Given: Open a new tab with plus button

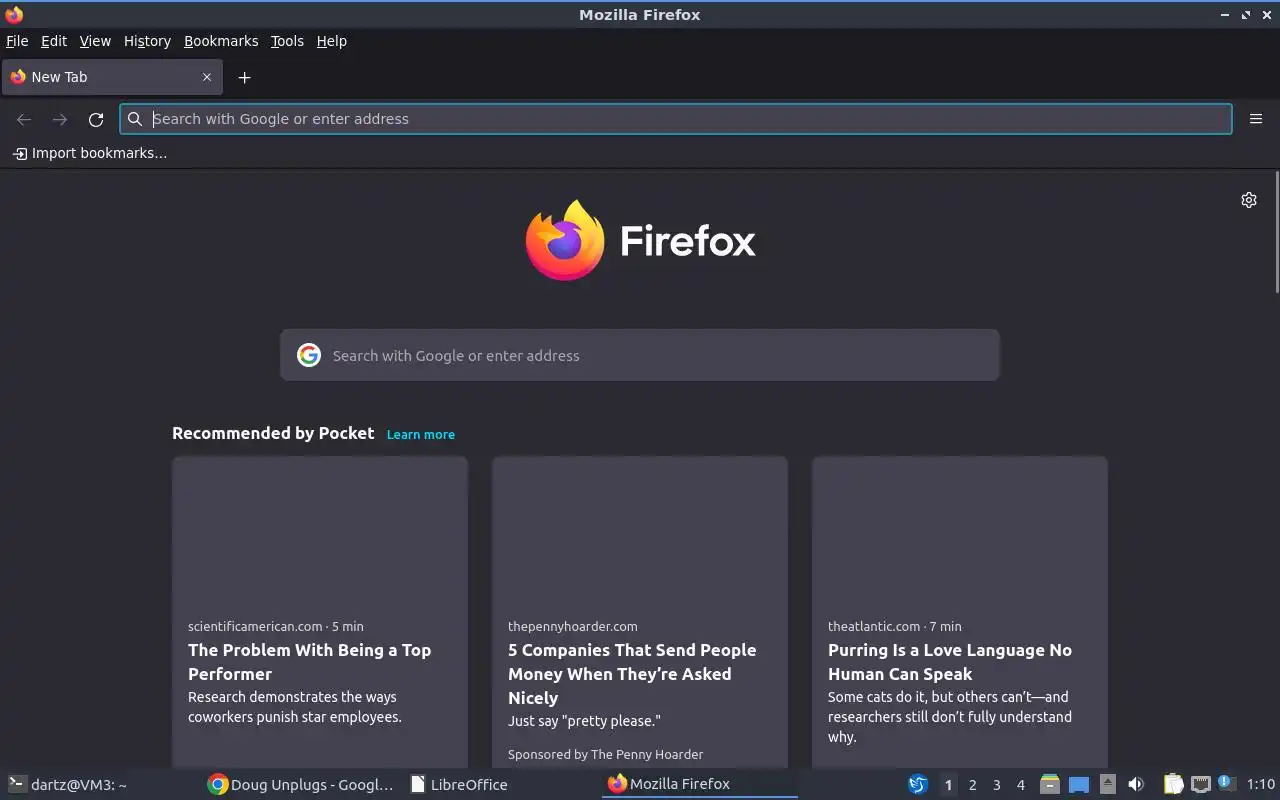Looking at the screenshot, I should click(x=244, y=77).
